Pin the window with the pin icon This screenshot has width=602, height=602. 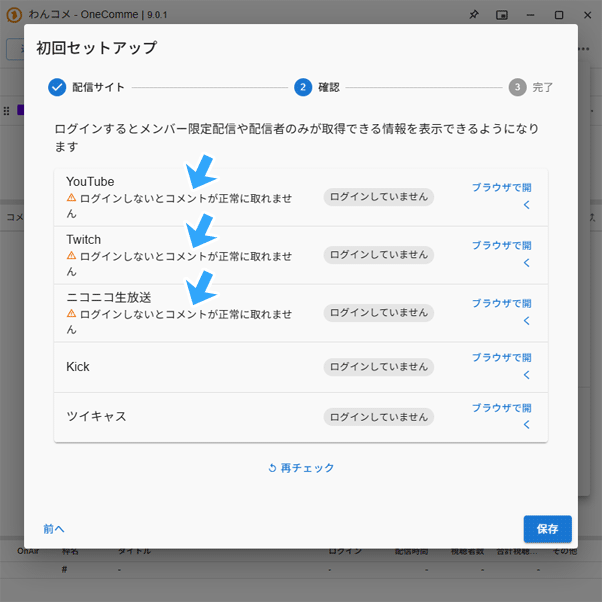tap(474, 15)
